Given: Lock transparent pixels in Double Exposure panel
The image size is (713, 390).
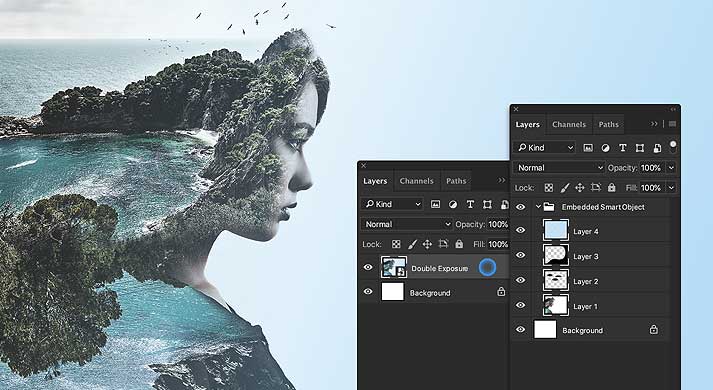Looking at the screenshot, I should click(x=396, y=245).
